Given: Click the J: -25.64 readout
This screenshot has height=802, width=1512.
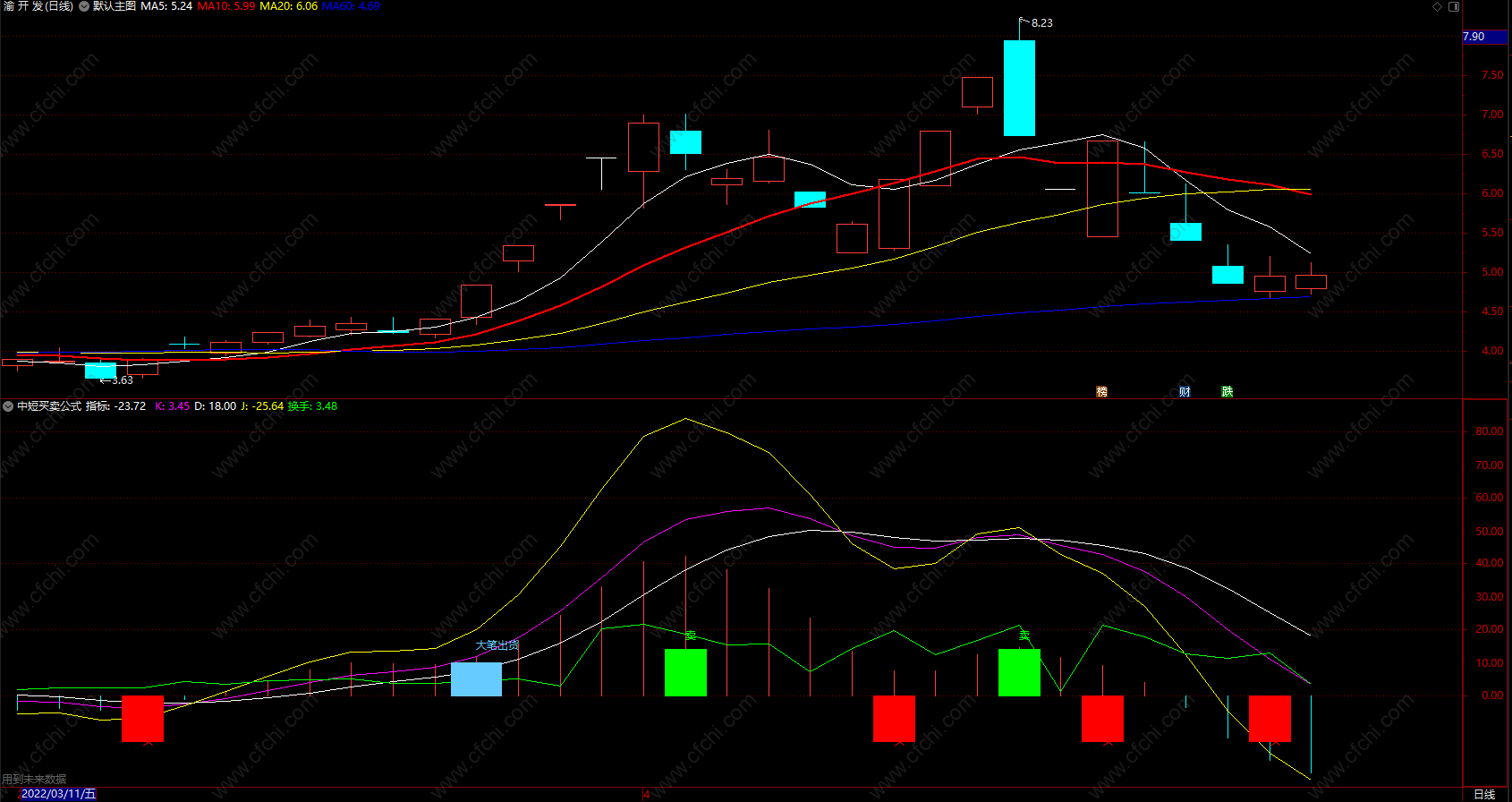Looking at the screenshot, I should pos(262,406).
